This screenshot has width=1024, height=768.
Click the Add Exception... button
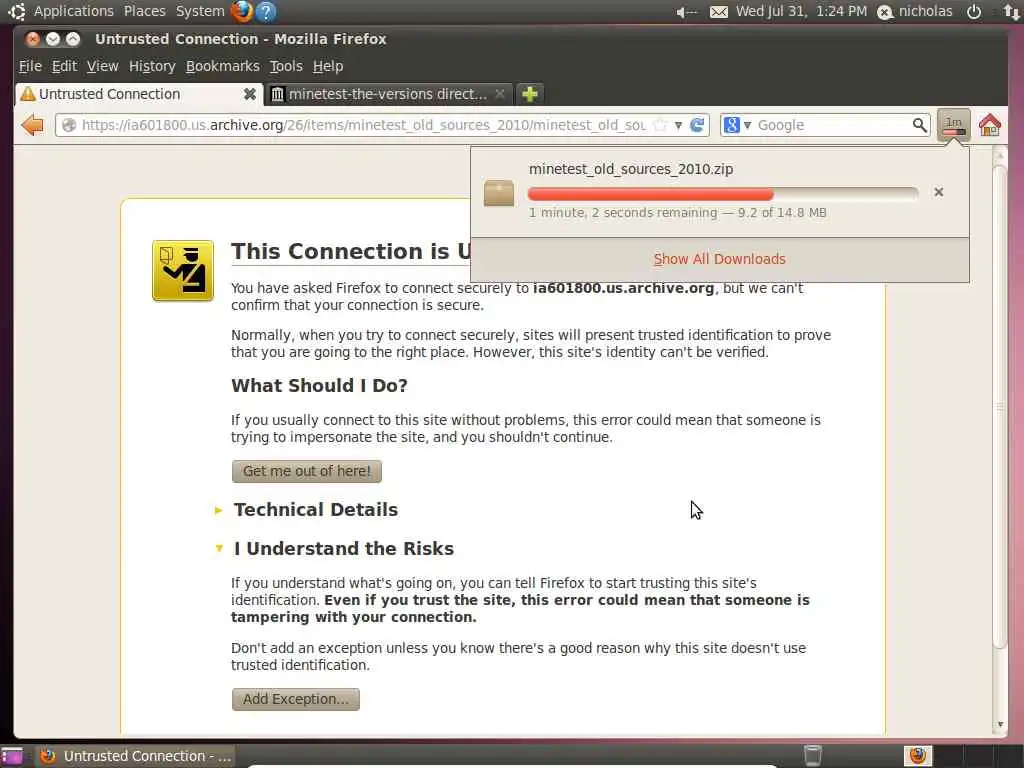[x=296, y=699]
